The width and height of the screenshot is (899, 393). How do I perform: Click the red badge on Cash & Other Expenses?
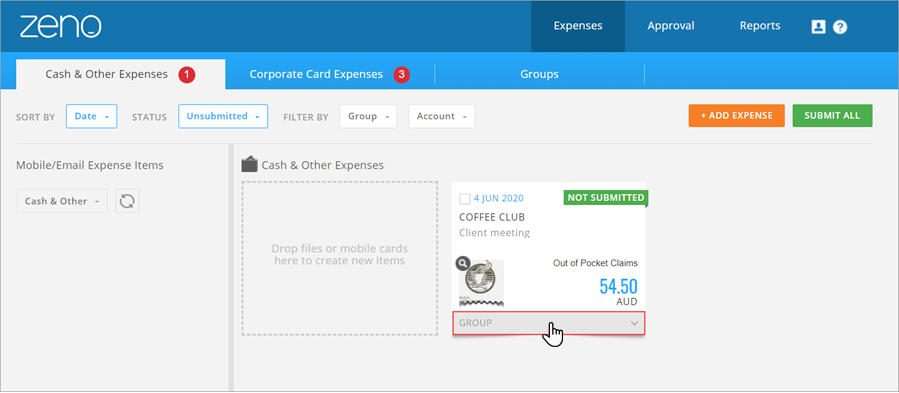click(x=186, y=75)
